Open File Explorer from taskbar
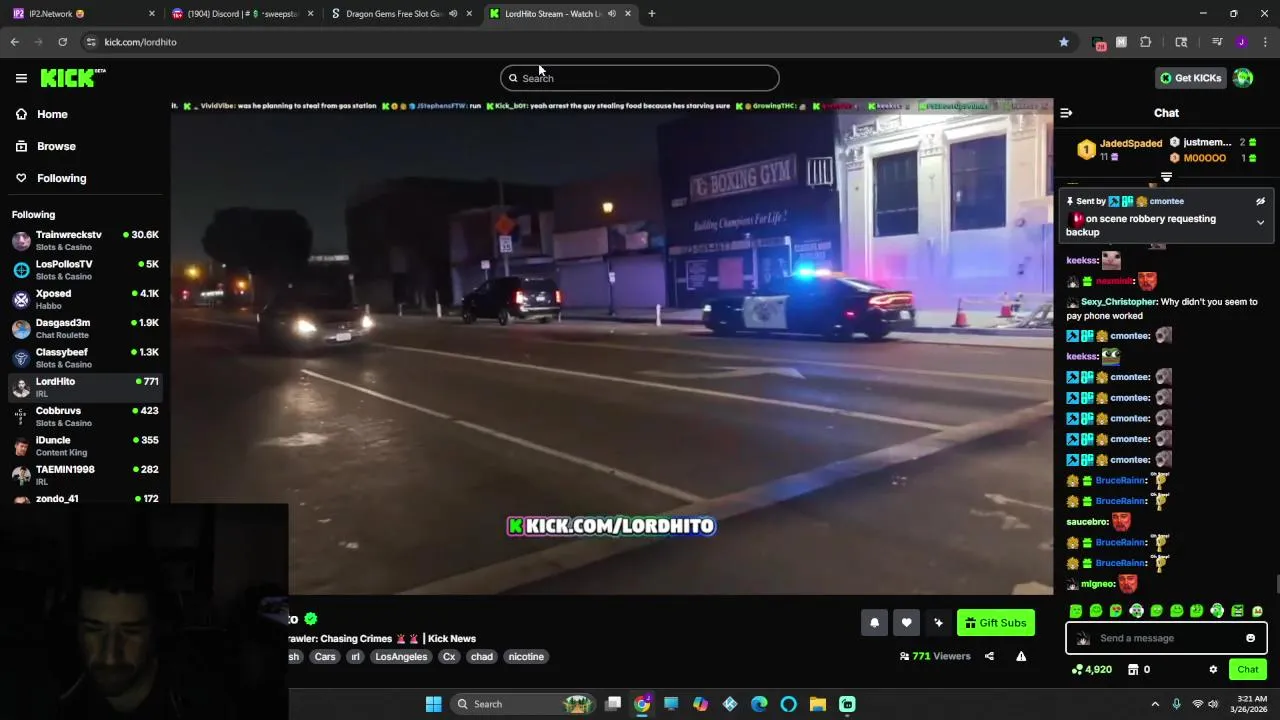The width and height of the screenshot is (1280, 720). [817, 704]
